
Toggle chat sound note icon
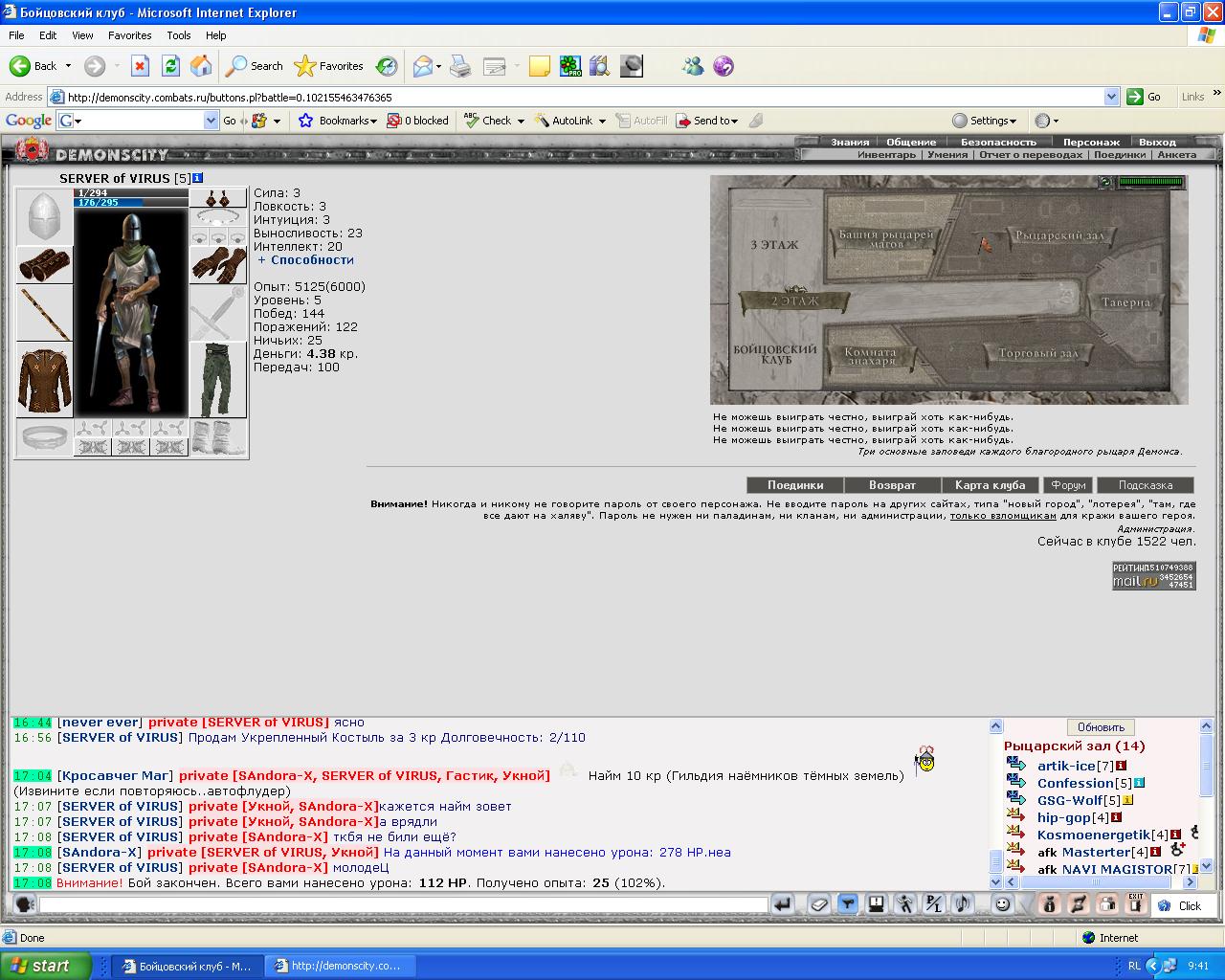coord(963,904)
